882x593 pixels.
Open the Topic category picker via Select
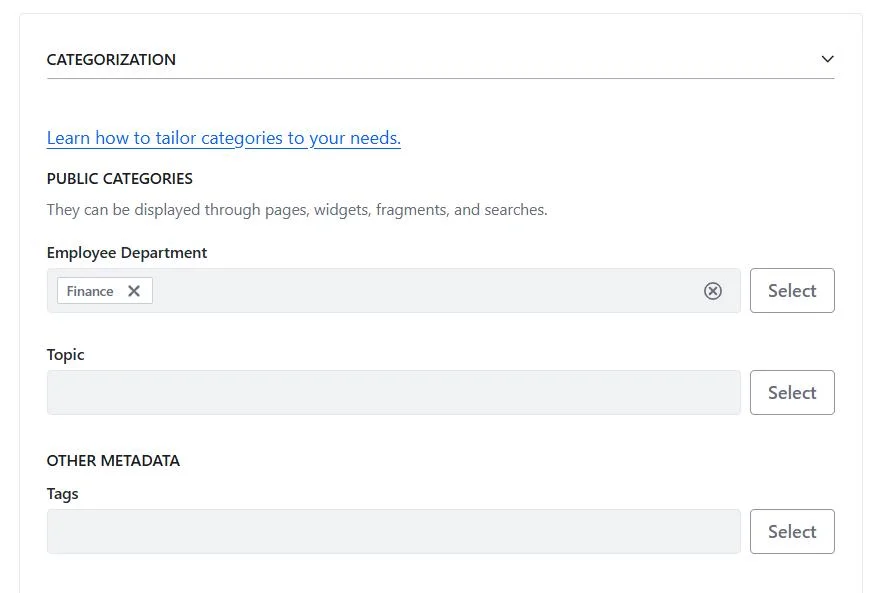click(792, 392)
